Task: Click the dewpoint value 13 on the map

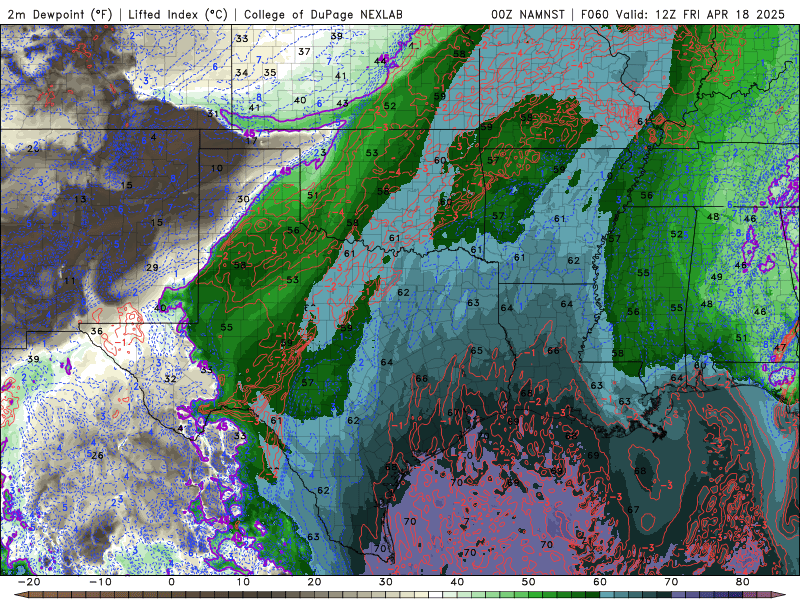Action: (x=80, y=199)
